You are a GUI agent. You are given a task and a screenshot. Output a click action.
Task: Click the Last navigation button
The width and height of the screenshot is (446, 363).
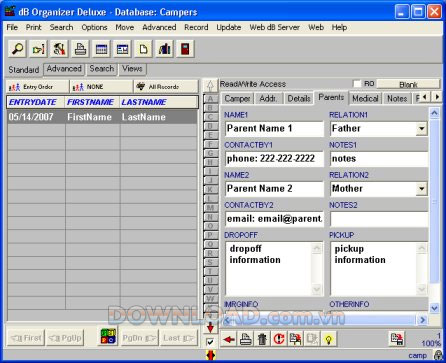pyautogui.click(x=178, y=338)
